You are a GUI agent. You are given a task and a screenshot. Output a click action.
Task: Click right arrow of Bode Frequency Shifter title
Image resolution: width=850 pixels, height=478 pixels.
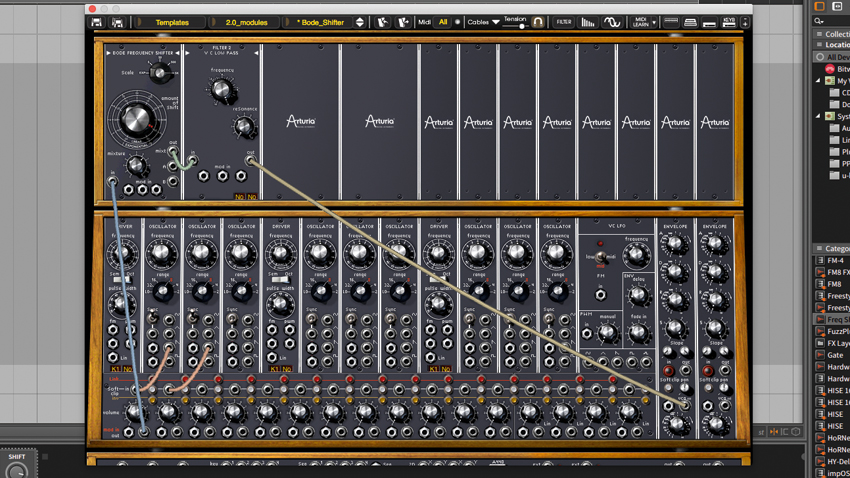tap(177, 53)
